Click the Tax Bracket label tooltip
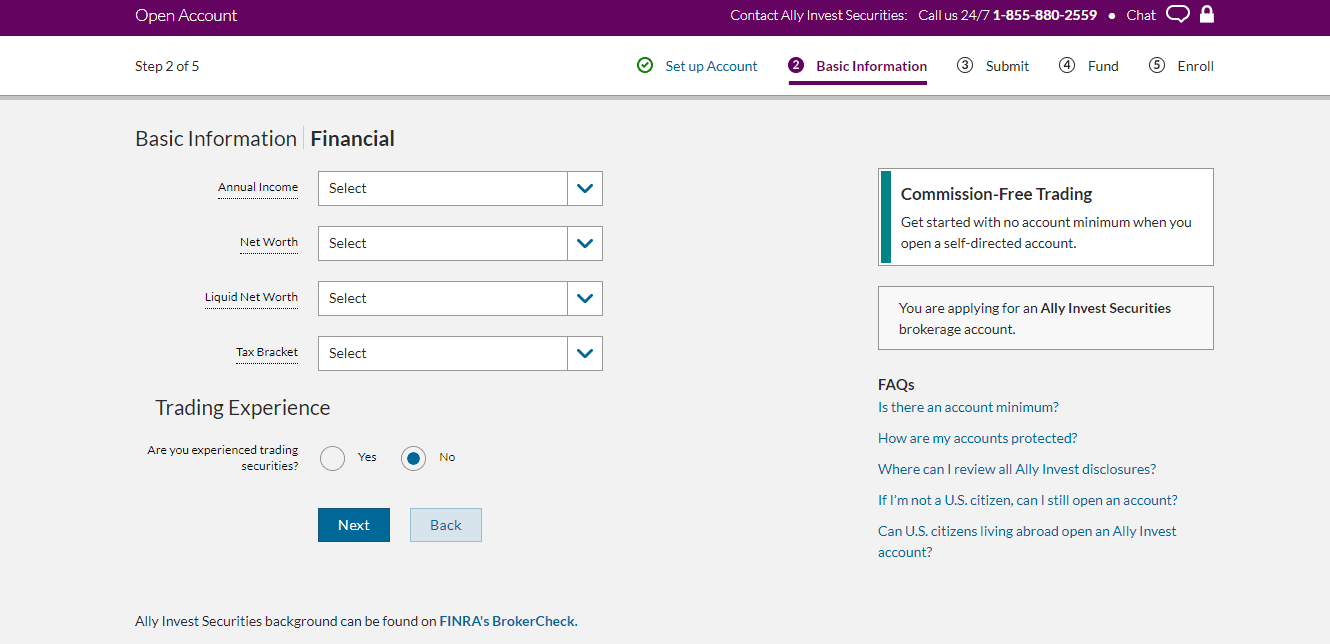Screen dimensions: 1330x644 pyautogui.click(x=267, y=352)
